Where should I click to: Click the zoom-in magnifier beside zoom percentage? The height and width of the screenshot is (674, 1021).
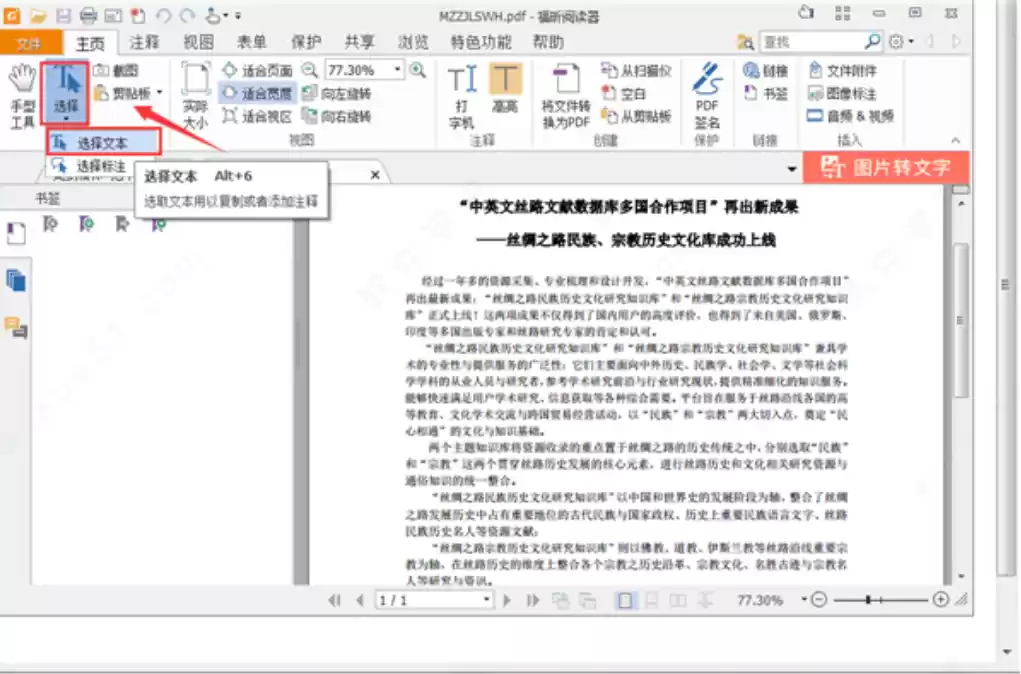418,70
